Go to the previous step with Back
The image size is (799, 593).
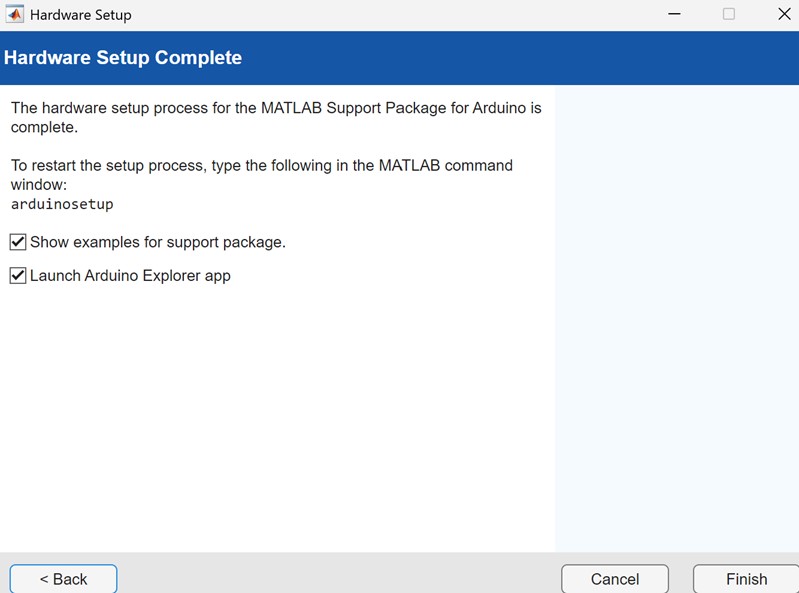63,579
